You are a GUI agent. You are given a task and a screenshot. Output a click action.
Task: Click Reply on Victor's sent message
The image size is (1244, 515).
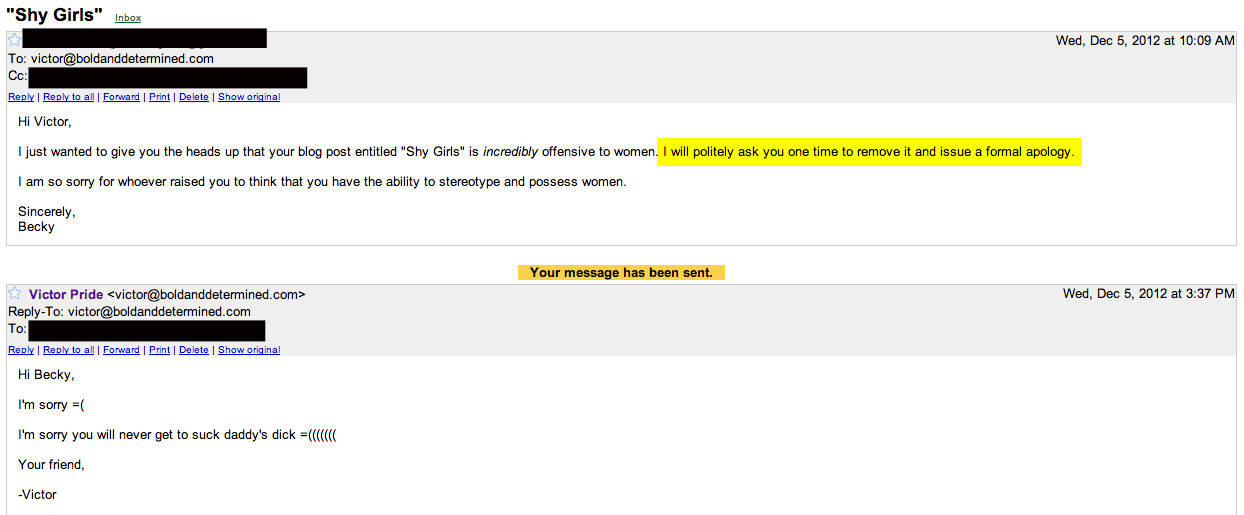pyautogui.click(x=21, y=350)
